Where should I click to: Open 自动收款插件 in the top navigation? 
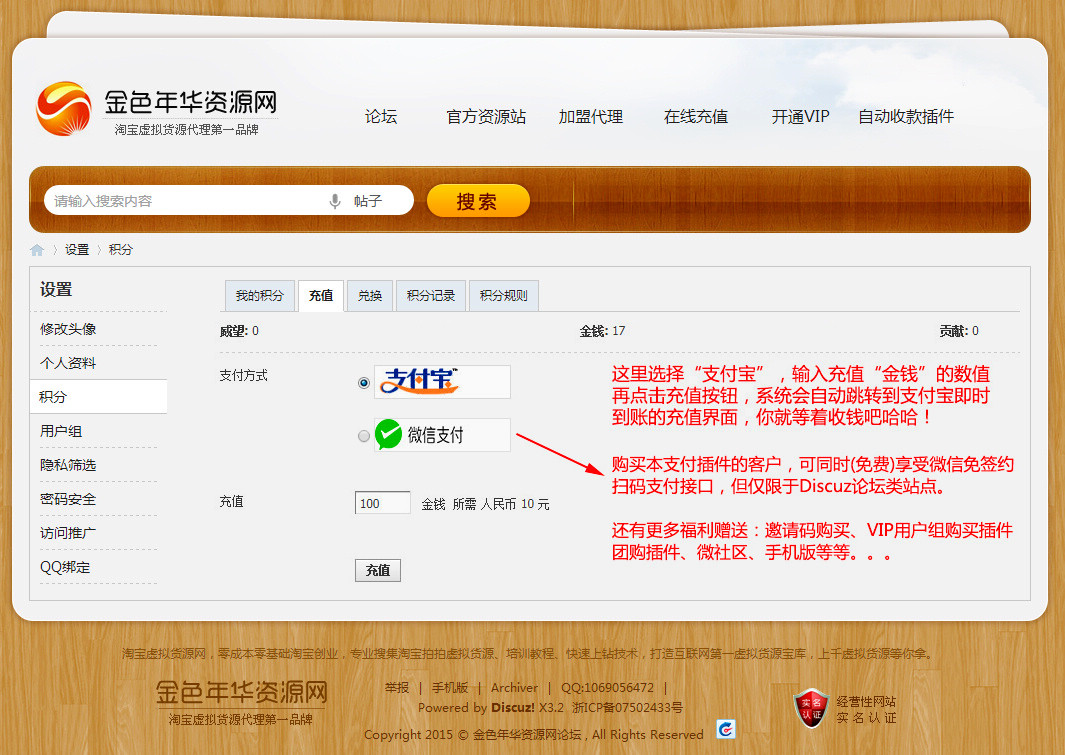point(906,117)
